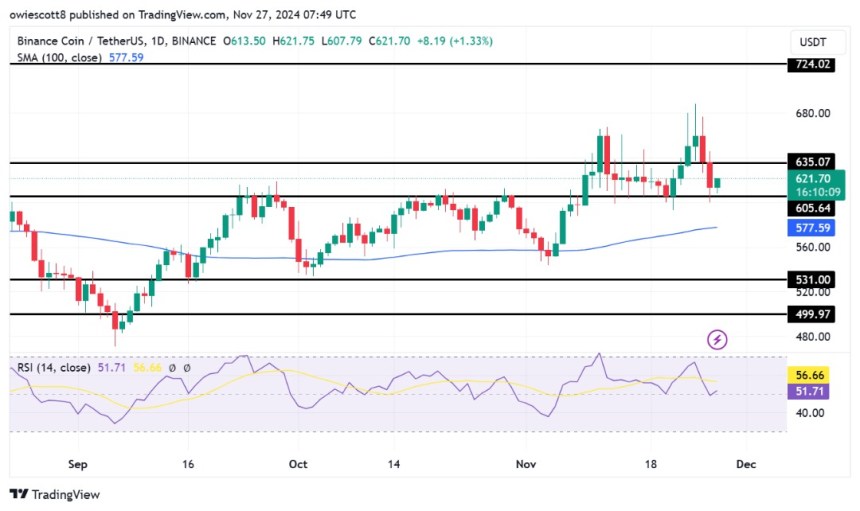Click the blue SMA value label 577.59
This screenshot has width=860, height=511.
pyautogui.click(x=811, y=228)
